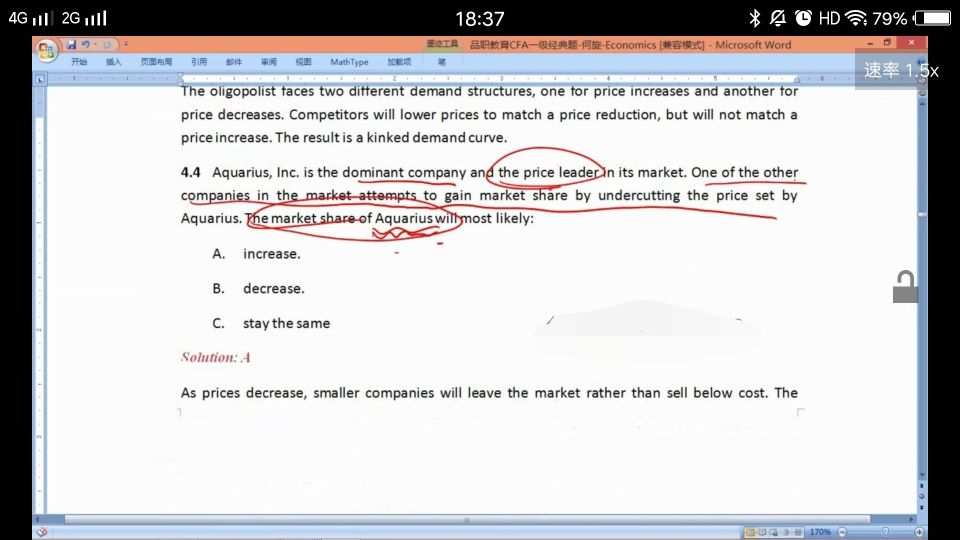Click the horizontal scrollbar right arrow
The width and height of the screenshot is (960, 540).
911,519
